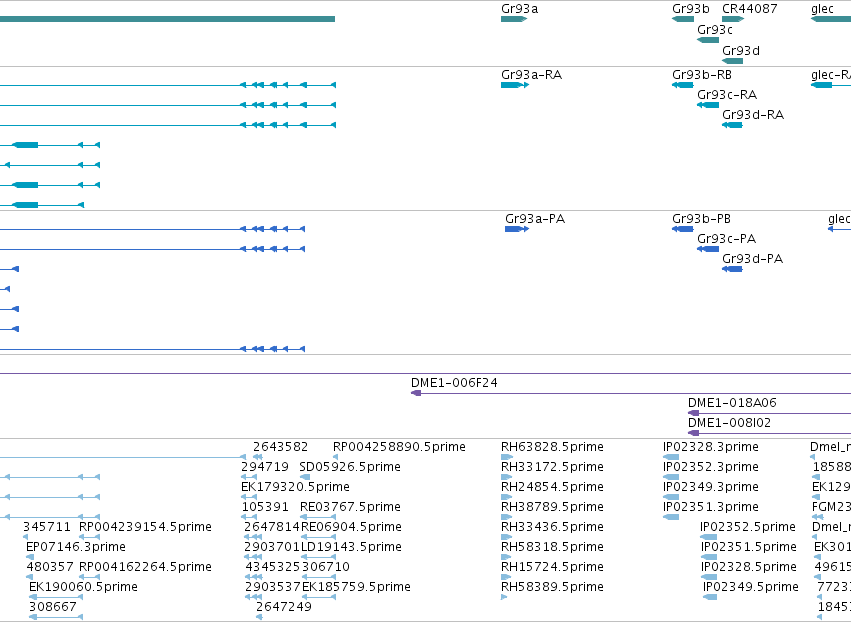851x622 pixels.
Task: Select the RP004258890.5prime EST label
Action: (399, 447)
